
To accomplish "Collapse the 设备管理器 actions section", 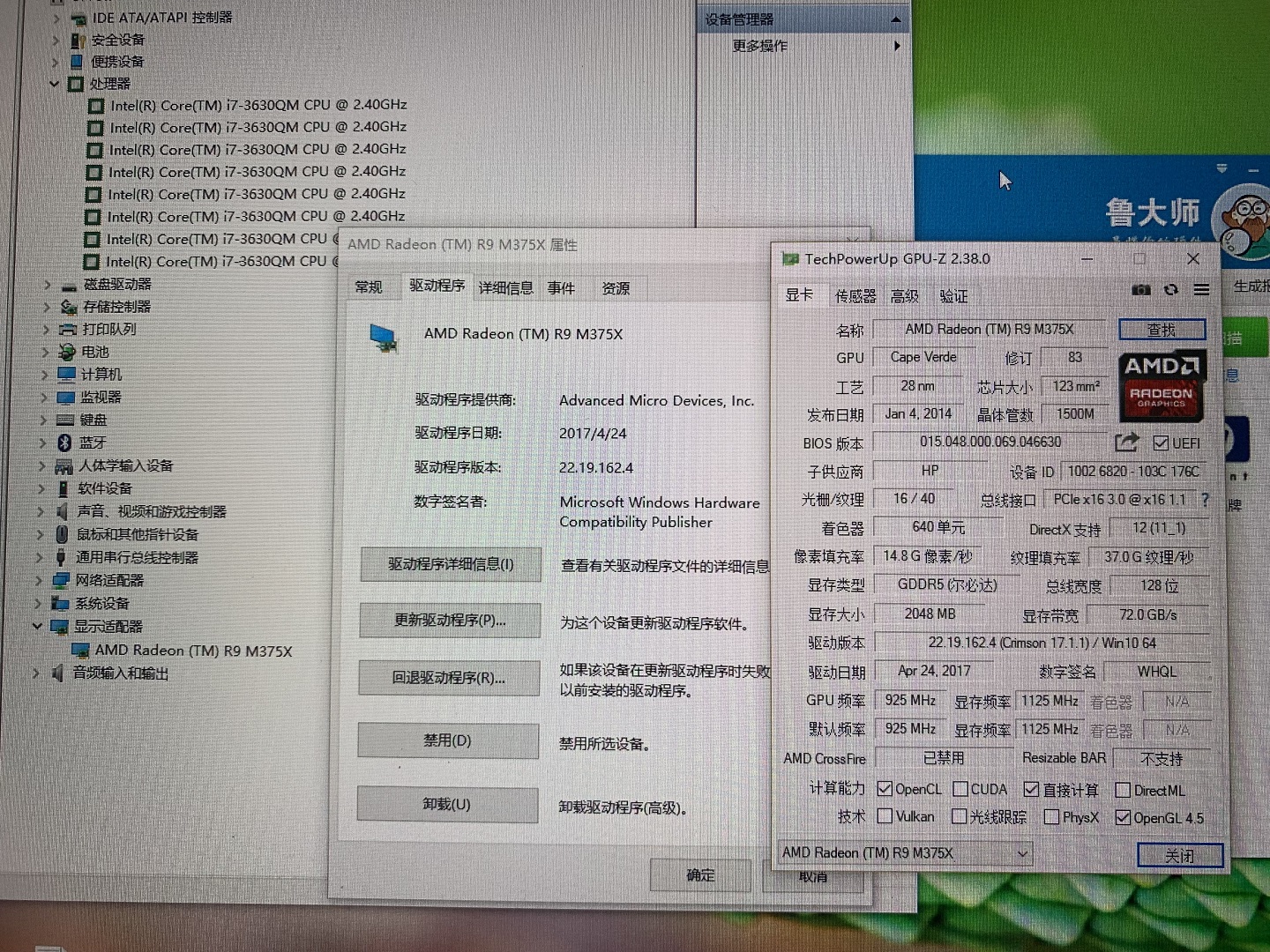I will [x=896, y=19].
